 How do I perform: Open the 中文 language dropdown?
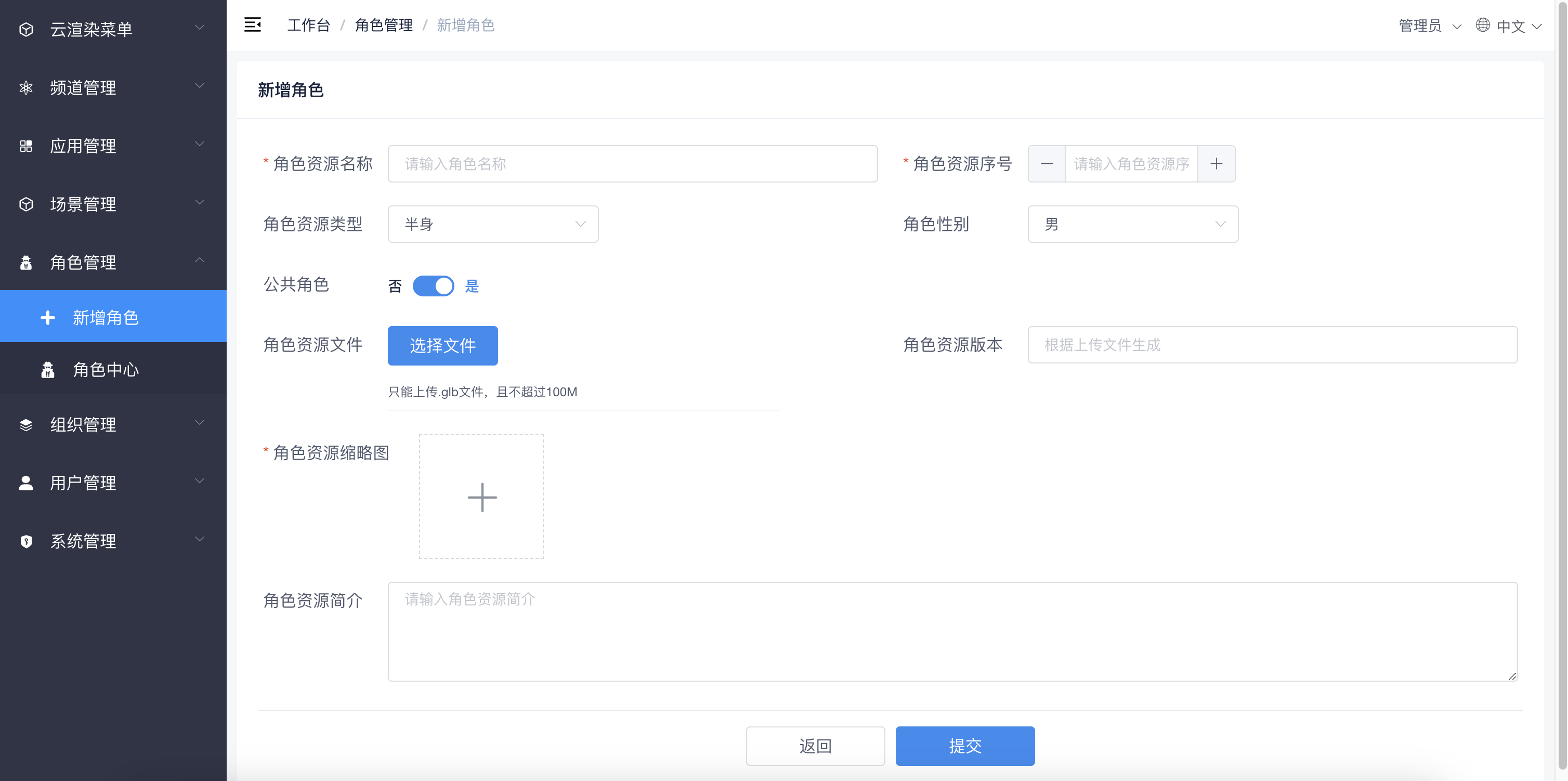[1518, 26]
